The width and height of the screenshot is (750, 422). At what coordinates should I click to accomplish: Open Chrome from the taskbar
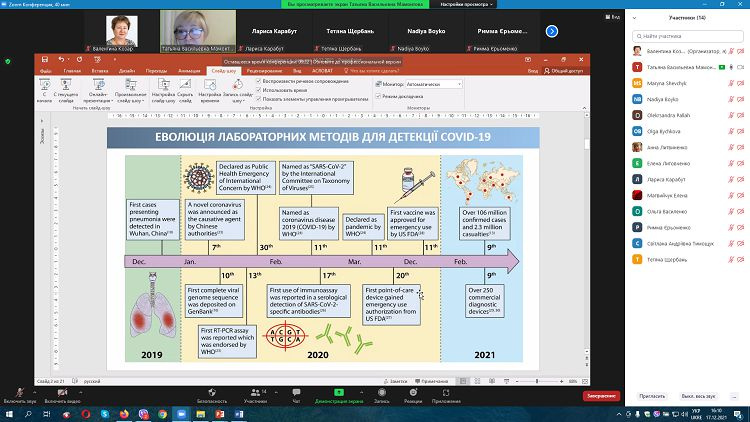163,414
